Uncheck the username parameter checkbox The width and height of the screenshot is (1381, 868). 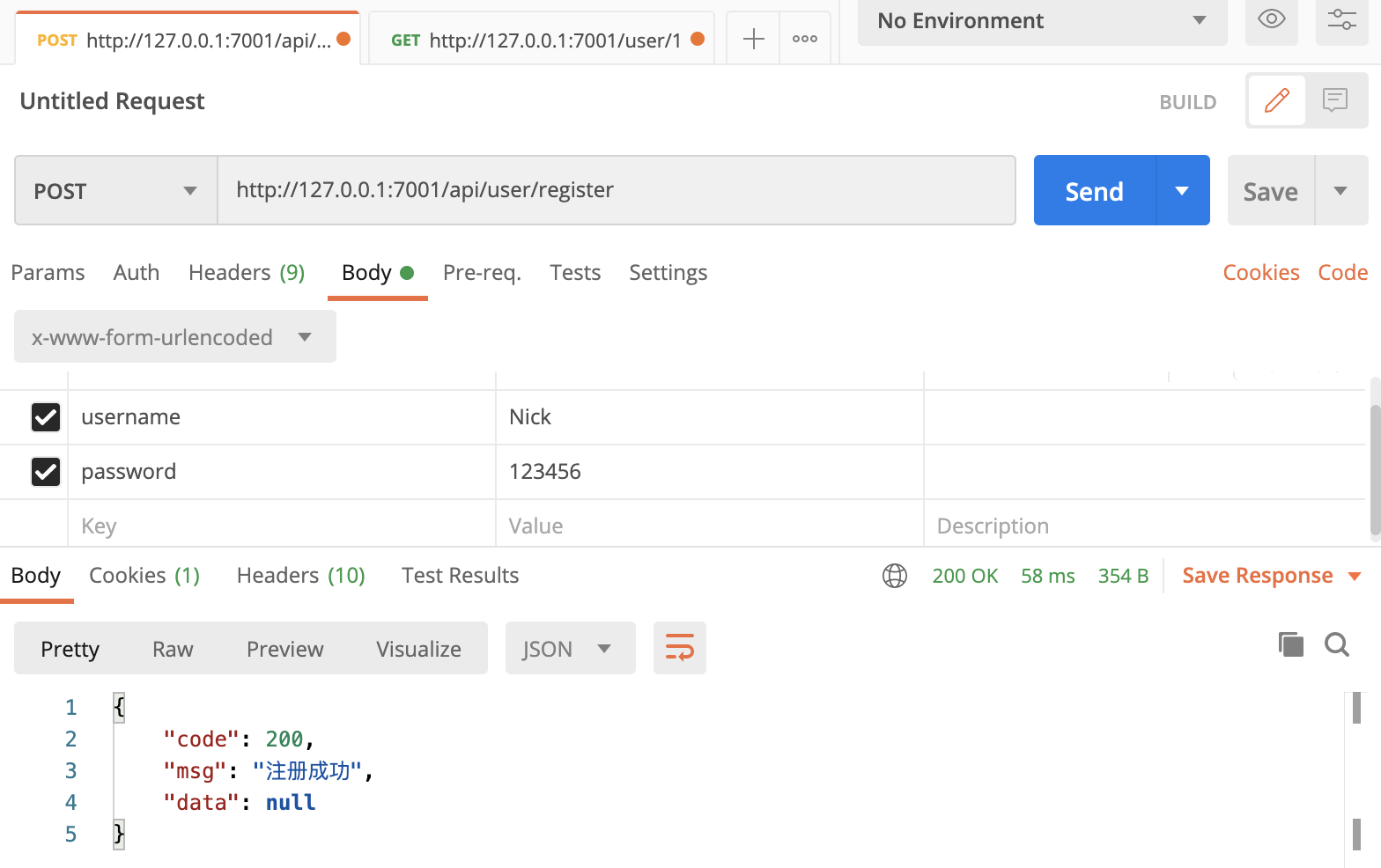[46, 417]
